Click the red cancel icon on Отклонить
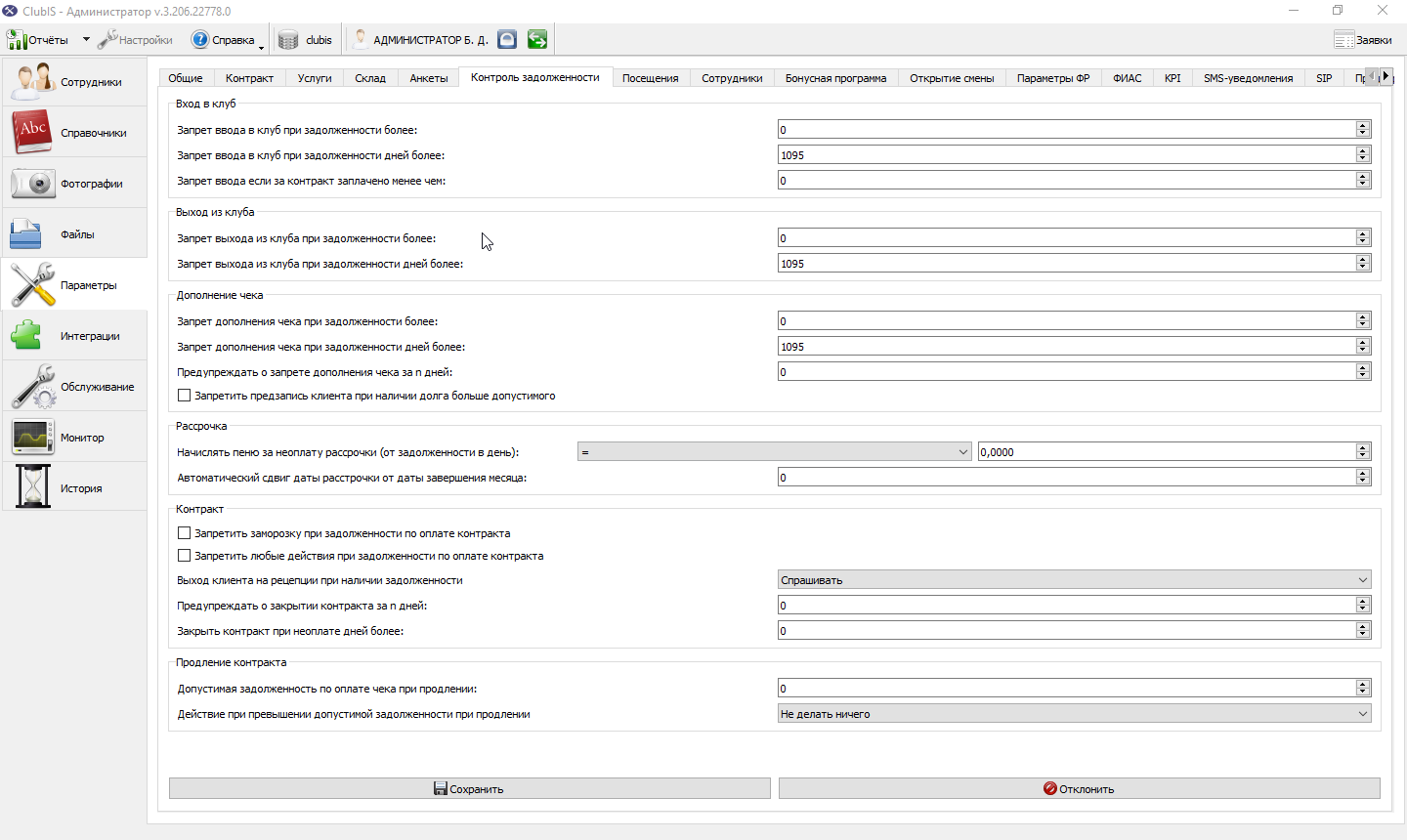Viewport: 1407px width, 840px height. point(1050,788)
